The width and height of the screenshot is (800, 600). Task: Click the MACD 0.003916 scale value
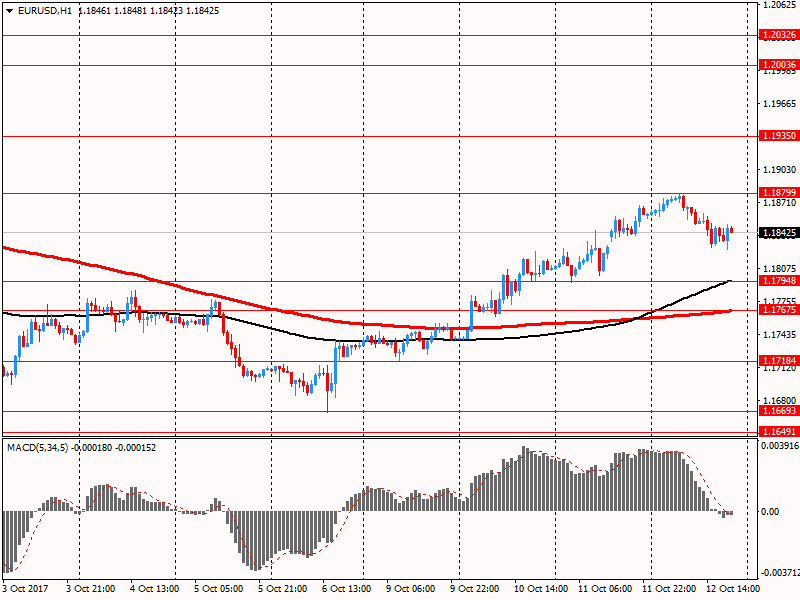point(780,446)
